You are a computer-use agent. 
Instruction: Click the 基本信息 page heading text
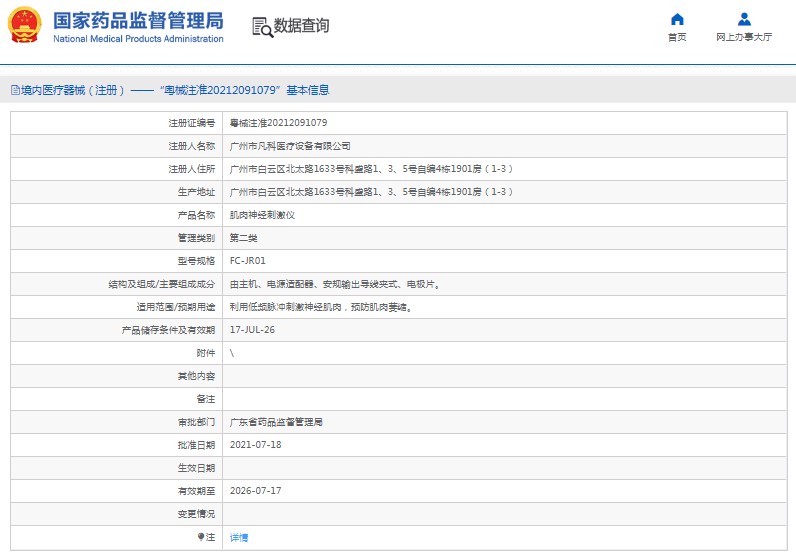[x=308, y=90]
